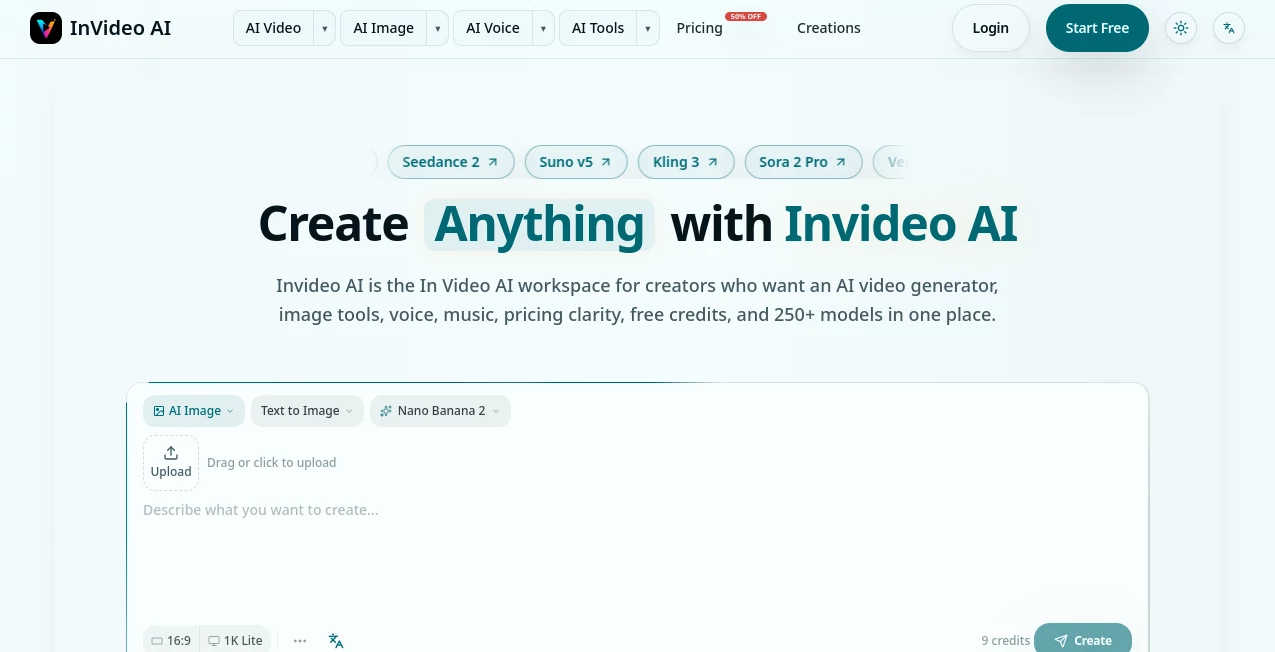Toggle the light/dark theme sun icon

1181,28
